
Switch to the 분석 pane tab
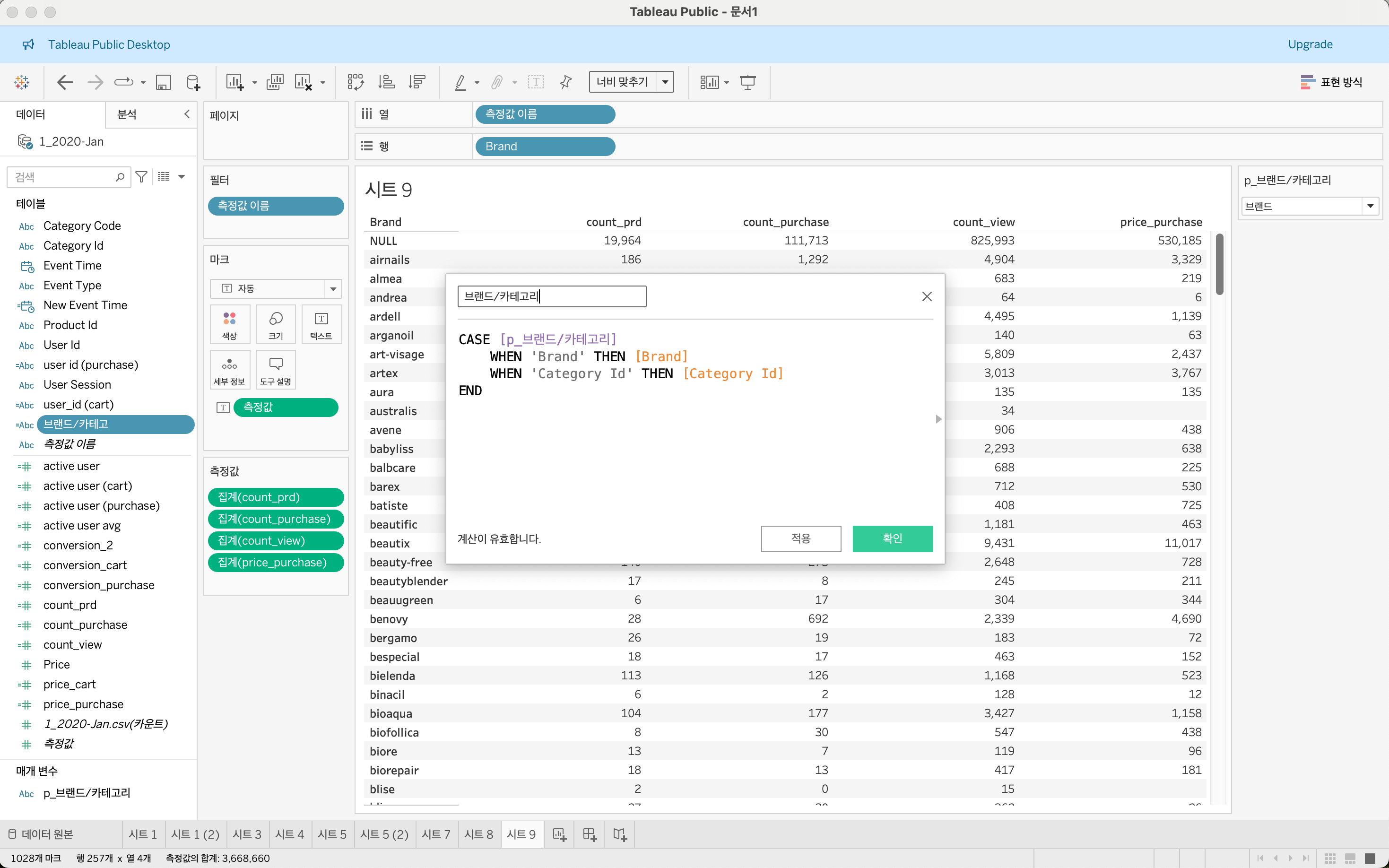127,114
